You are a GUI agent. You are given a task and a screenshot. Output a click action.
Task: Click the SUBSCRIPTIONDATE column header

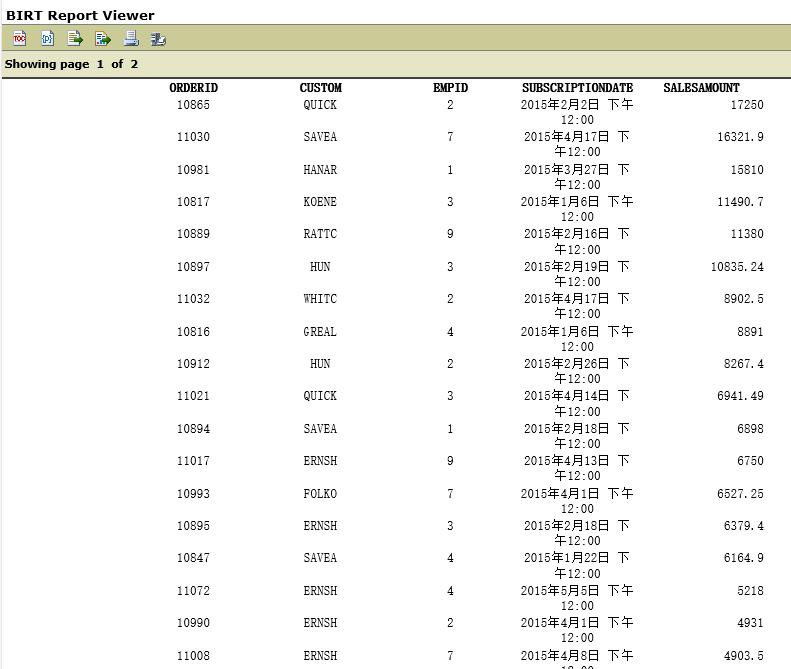click(x=577, y=88)
